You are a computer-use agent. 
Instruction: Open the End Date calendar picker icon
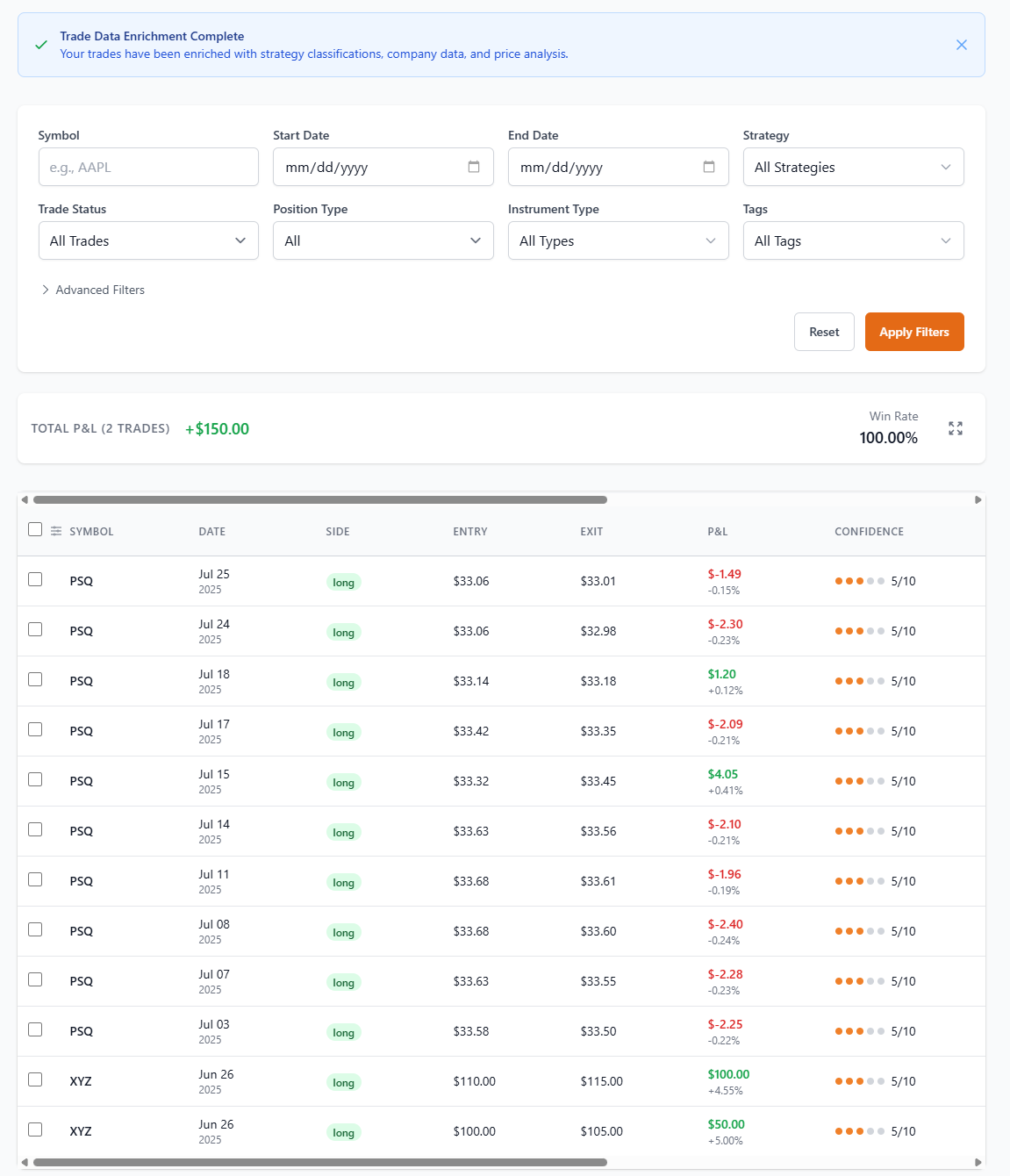709,167
